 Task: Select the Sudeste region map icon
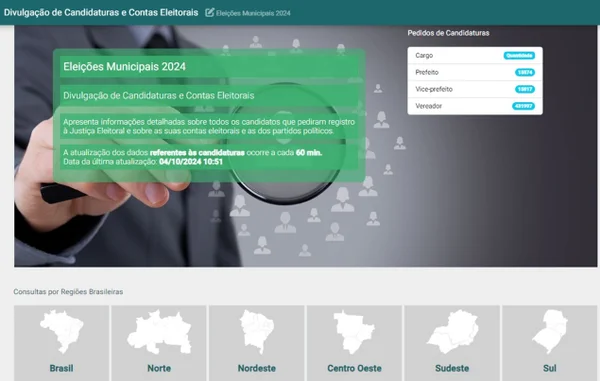452,332
